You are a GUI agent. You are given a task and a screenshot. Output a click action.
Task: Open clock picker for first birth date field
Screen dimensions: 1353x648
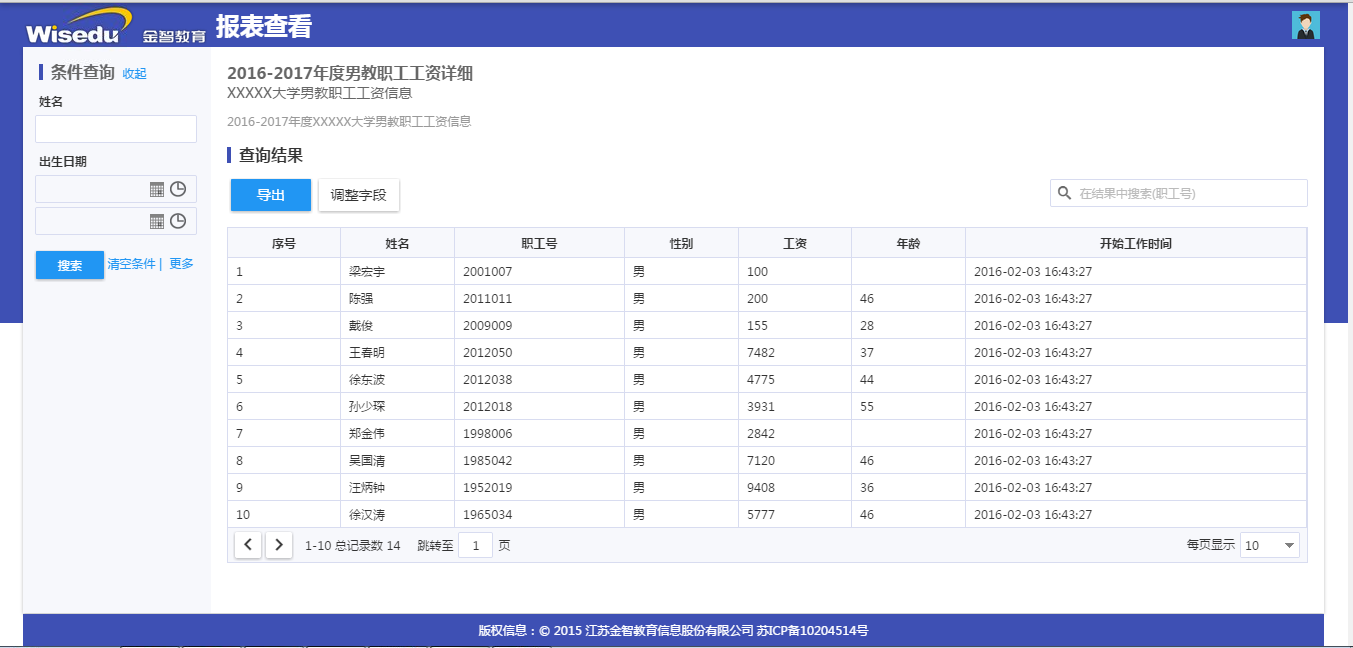click(178, 189)
